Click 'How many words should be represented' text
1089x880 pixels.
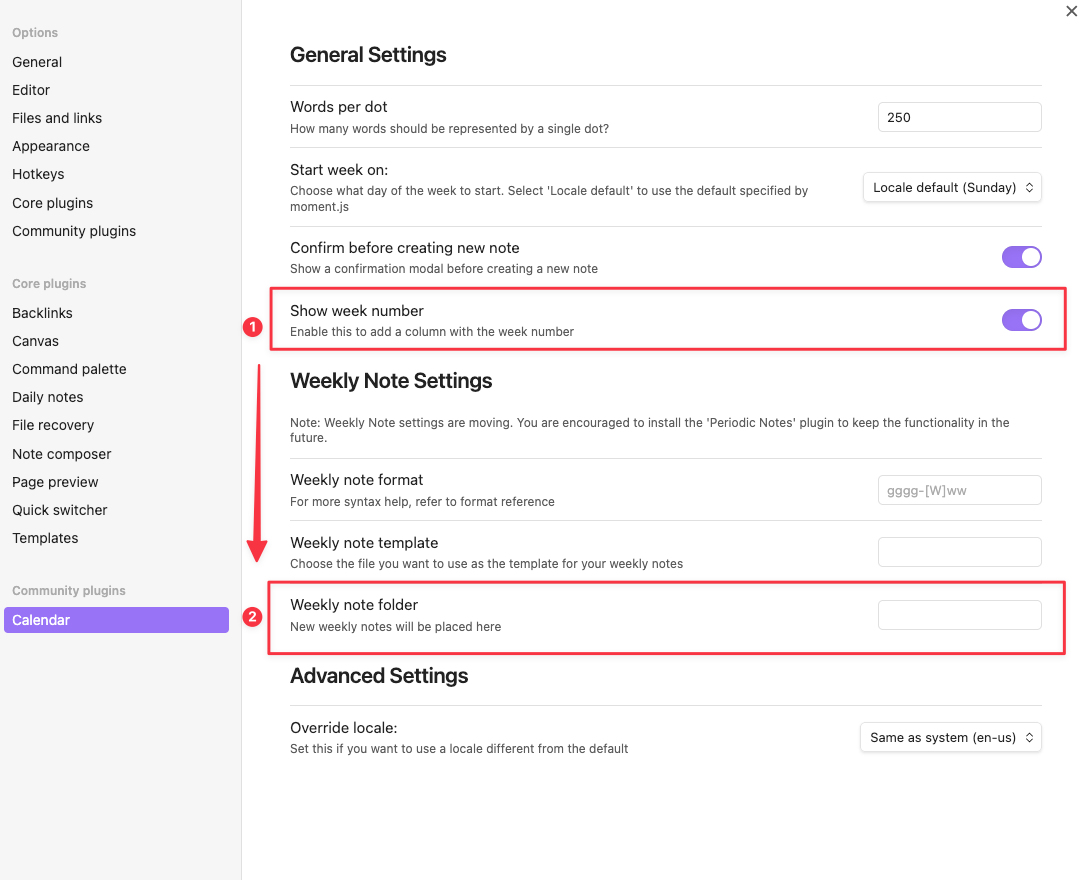point(449,128)
